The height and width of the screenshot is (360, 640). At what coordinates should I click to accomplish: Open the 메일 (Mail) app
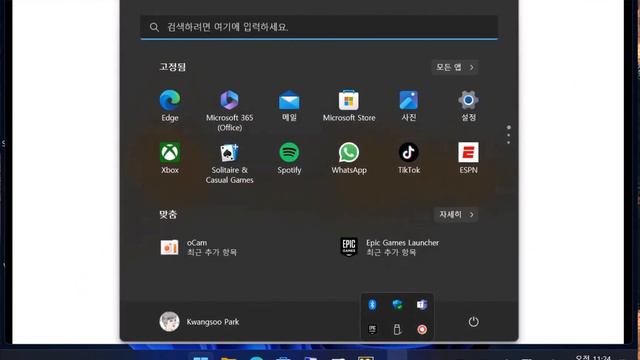click(289, 106)
